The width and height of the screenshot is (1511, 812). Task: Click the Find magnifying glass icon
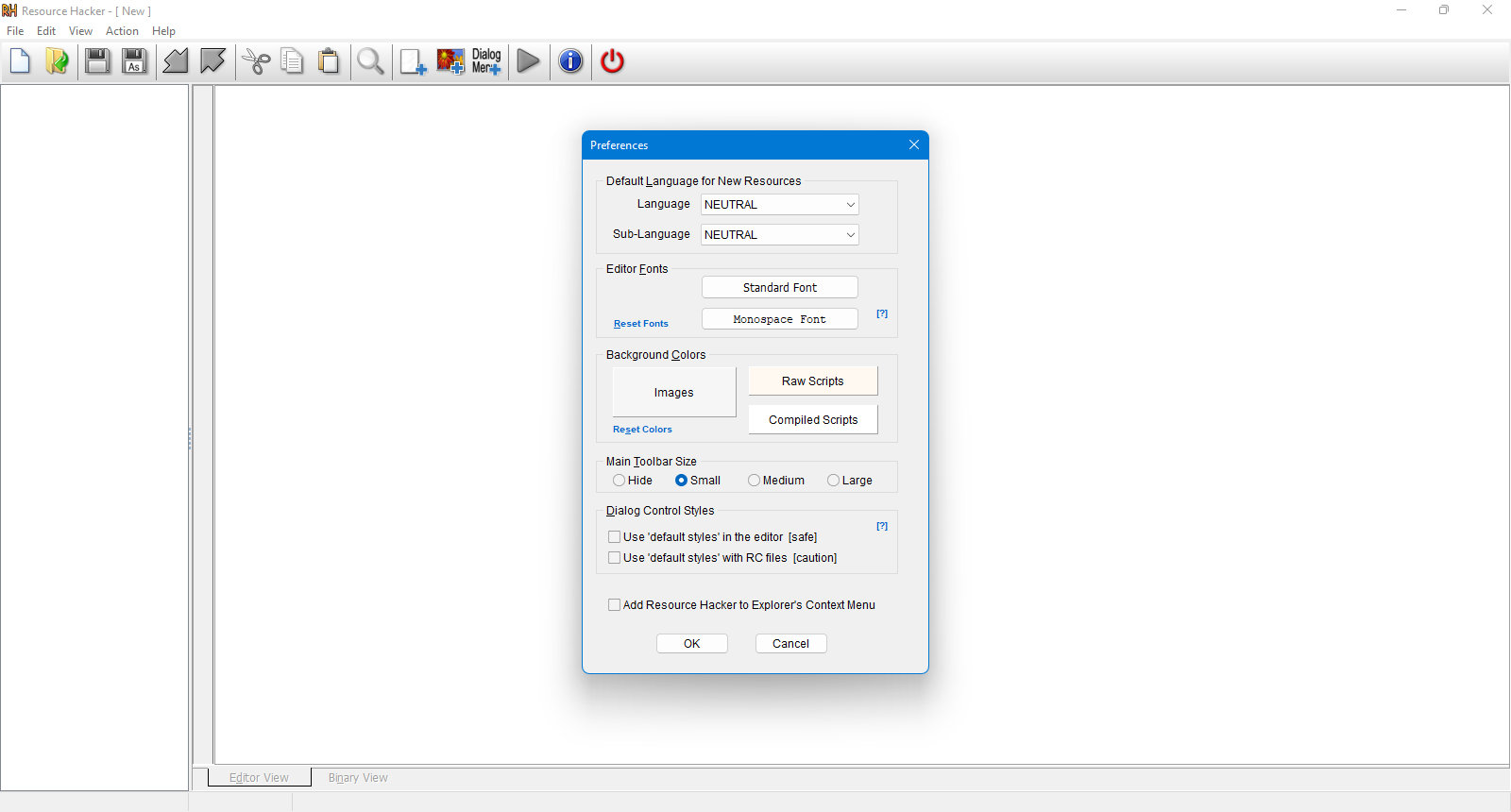(371, 62)
